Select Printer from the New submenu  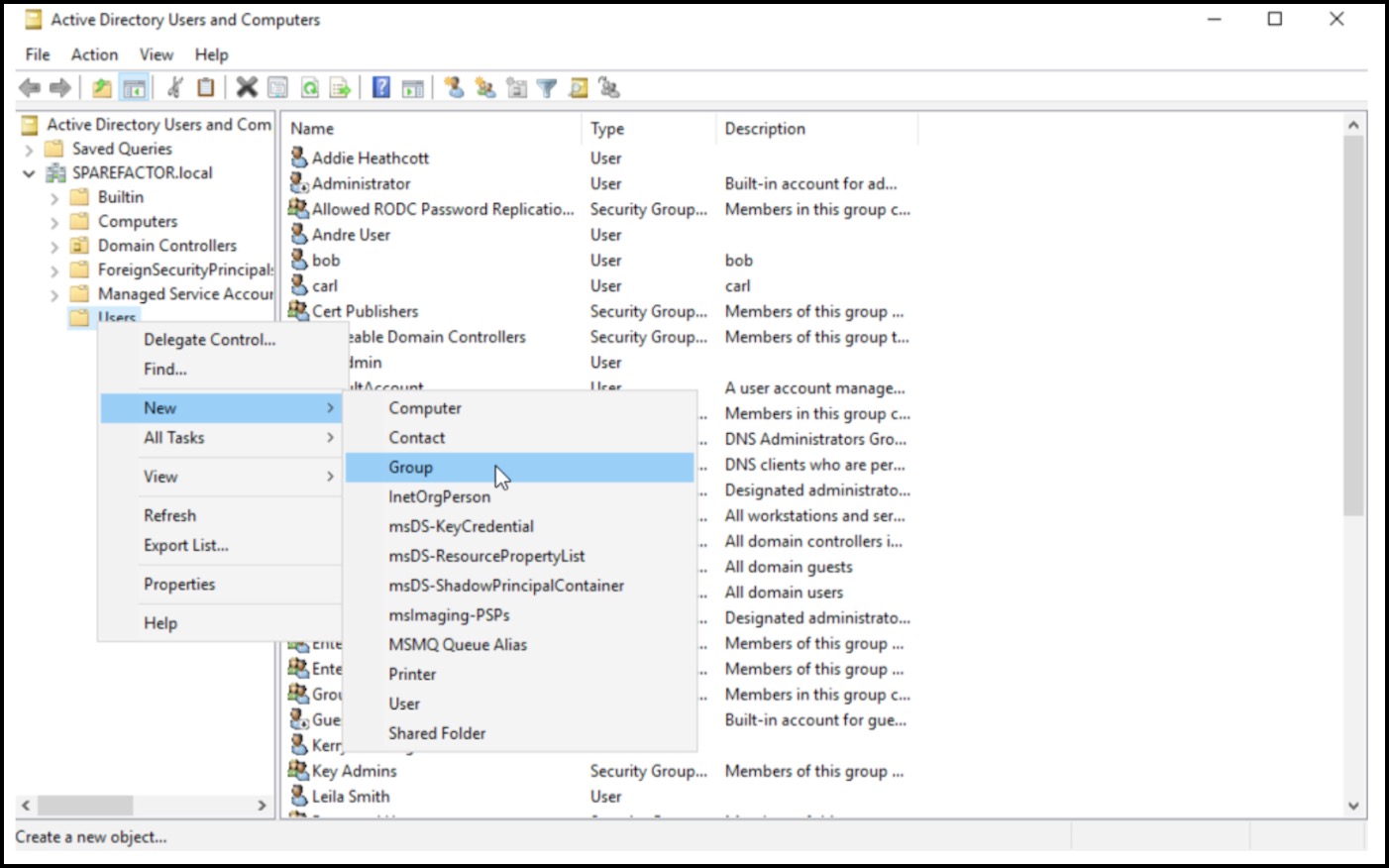click(519, 674)
